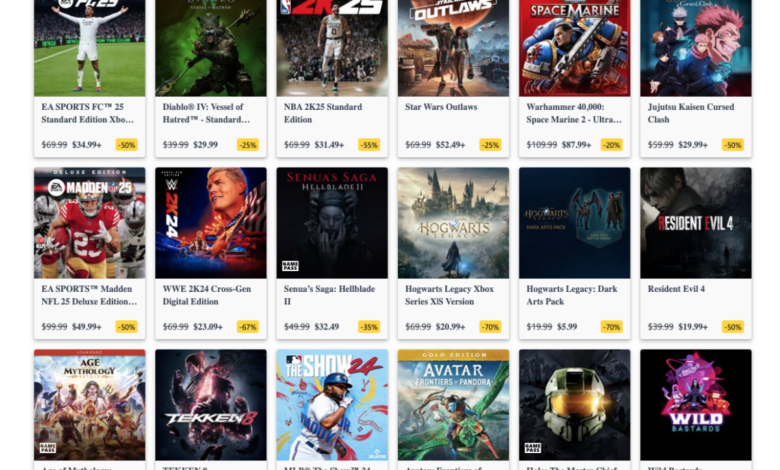Click the -20% badge on Space Marine 2
780x470 pixels.
click(x=611, y=145)
